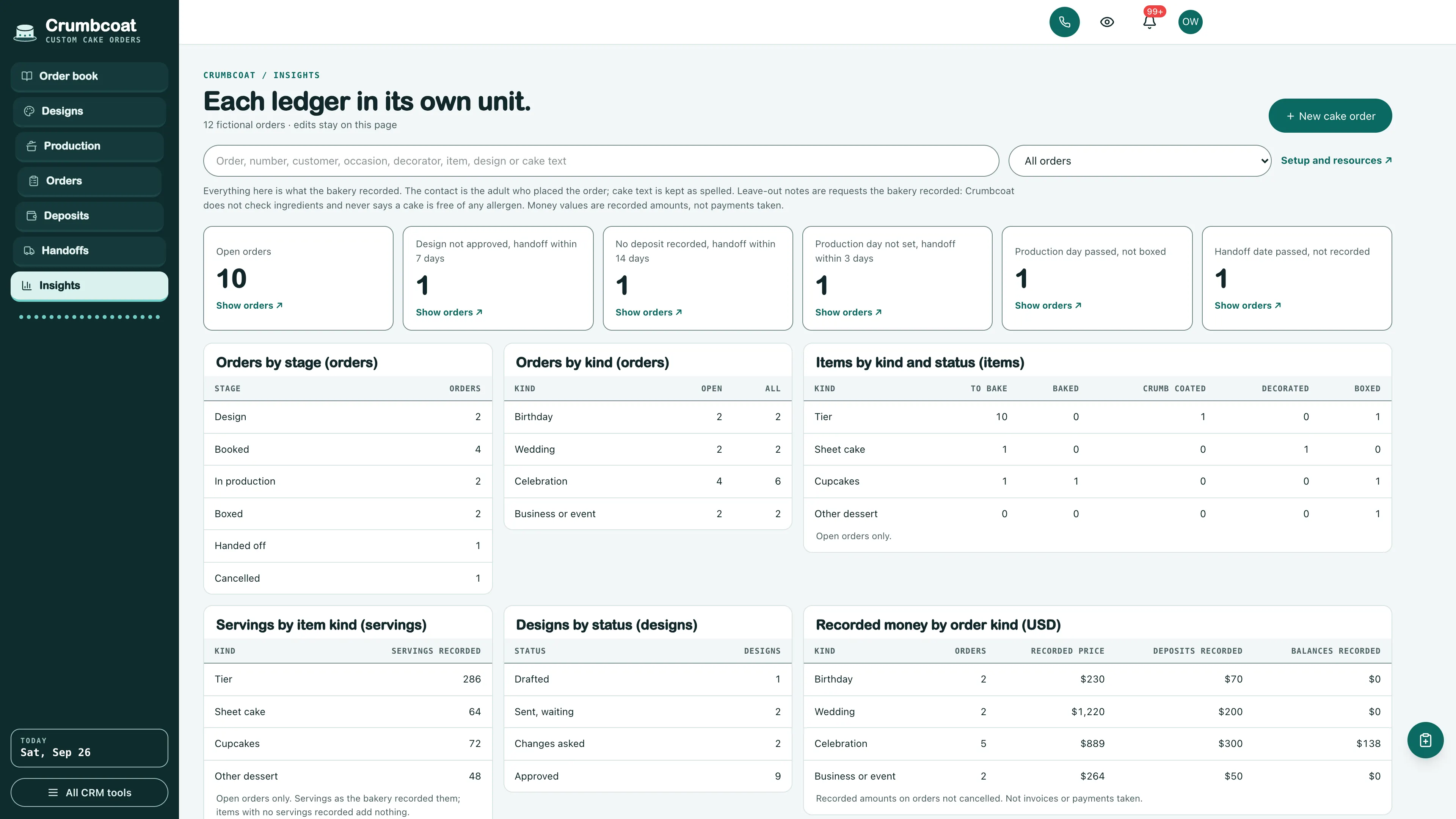The height and width of the screenshot is (819, 1456).
Task: Click Recorded money by order kind heading
Action: point(938,625)
